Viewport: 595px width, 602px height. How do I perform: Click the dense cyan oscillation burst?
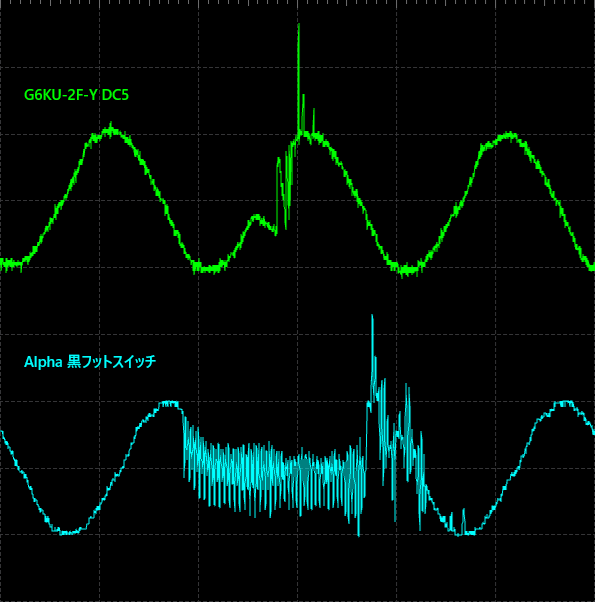pos(274,470)
